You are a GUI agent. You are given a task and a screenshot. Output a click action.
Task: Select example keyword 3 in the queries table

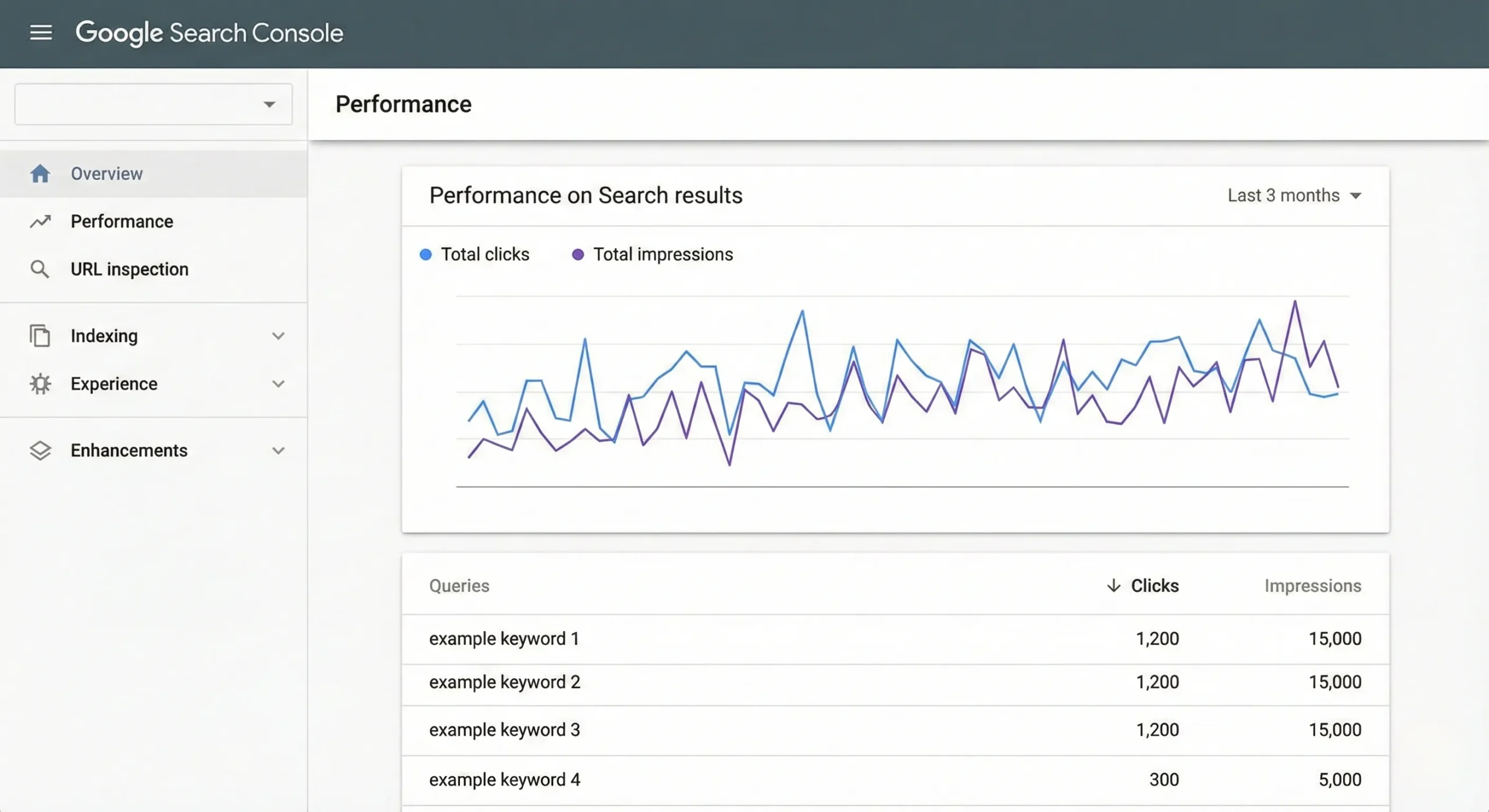pyautogui.click(x=504, y=729)
